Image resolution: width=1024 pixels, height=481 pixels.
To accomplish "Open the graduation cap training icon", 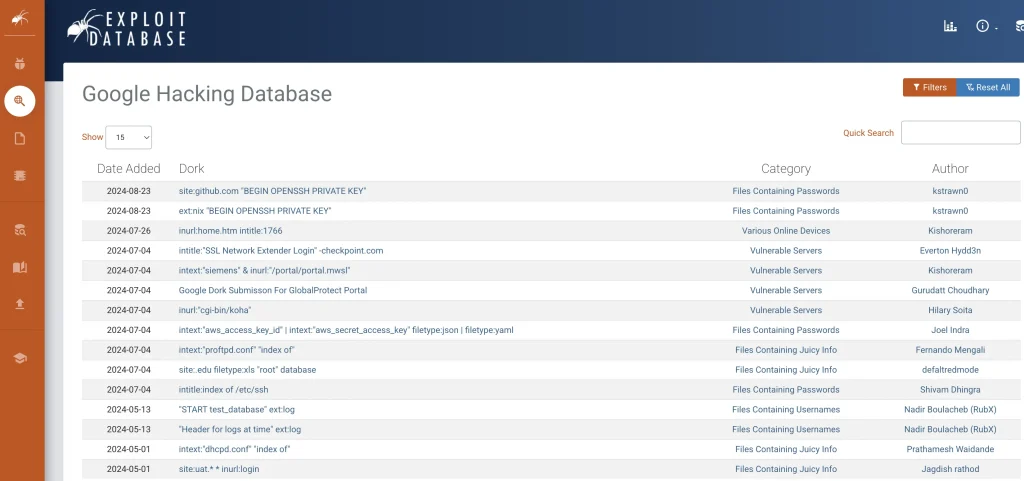I will (x=19, y=358).
